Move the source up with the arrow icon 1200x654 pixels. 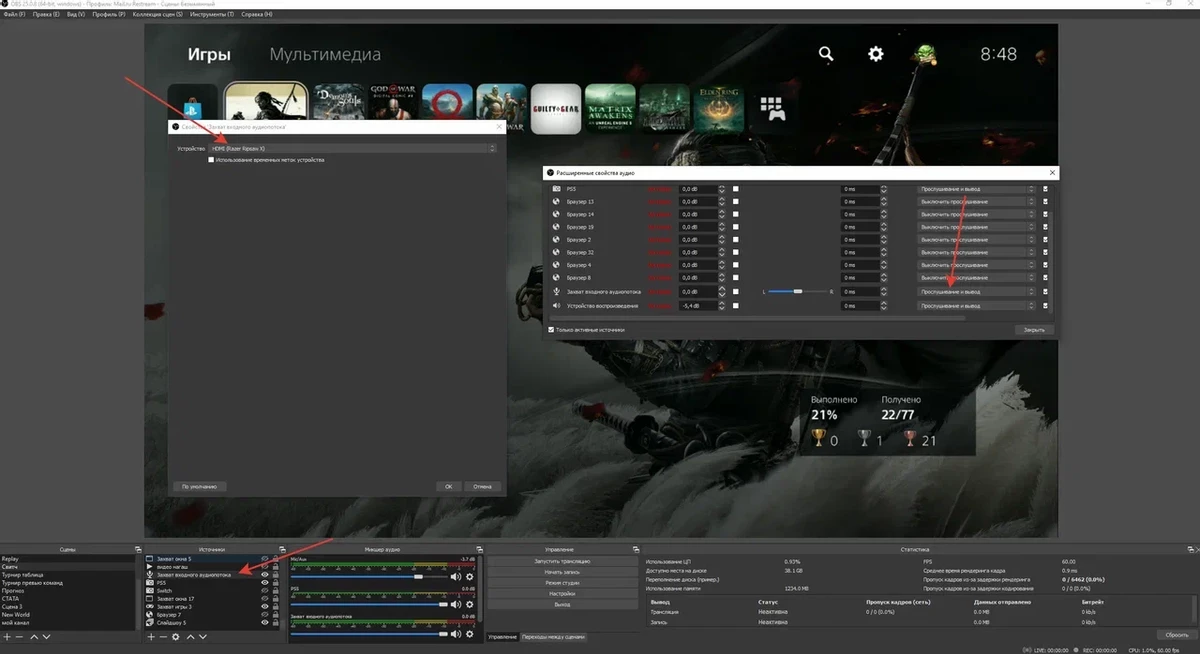pos(190,637)
